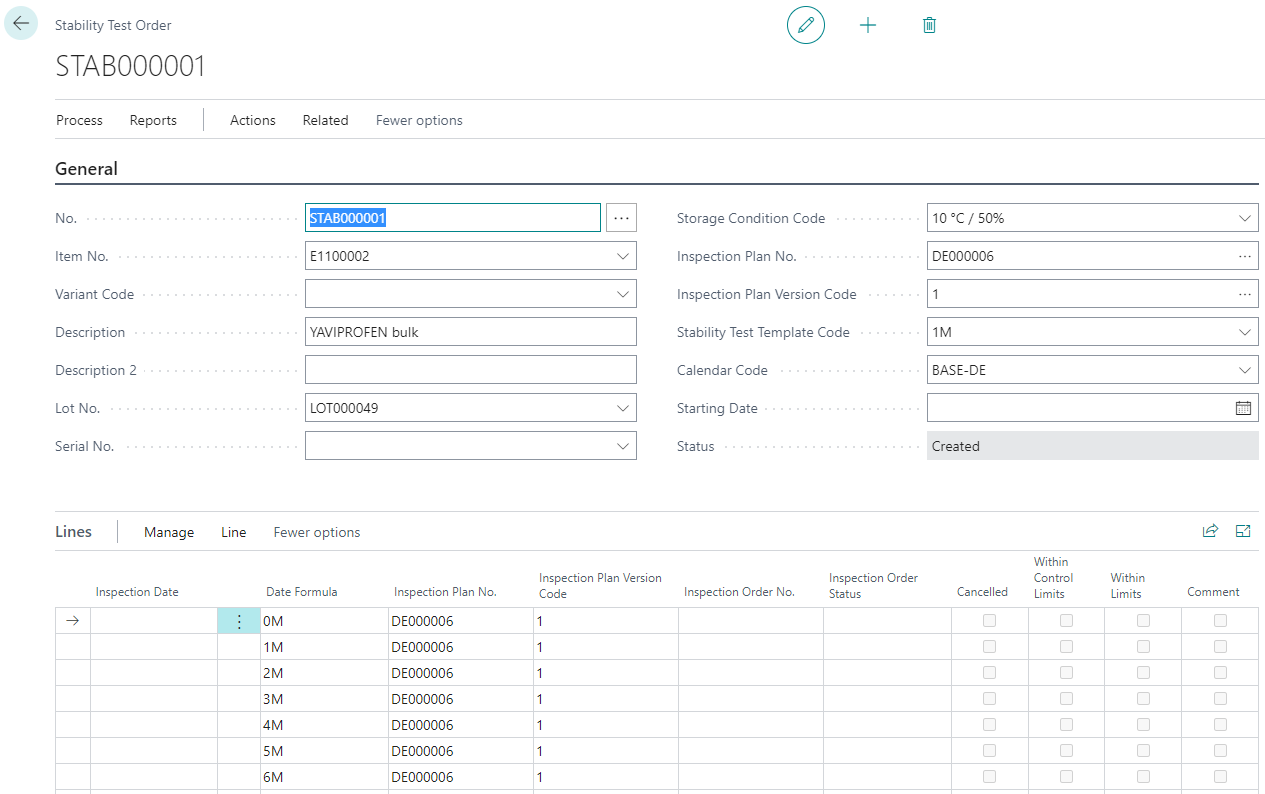1265x794 pixels.
Task: Open the Storage Condition Code dropdown
Action: point(1245,218)
